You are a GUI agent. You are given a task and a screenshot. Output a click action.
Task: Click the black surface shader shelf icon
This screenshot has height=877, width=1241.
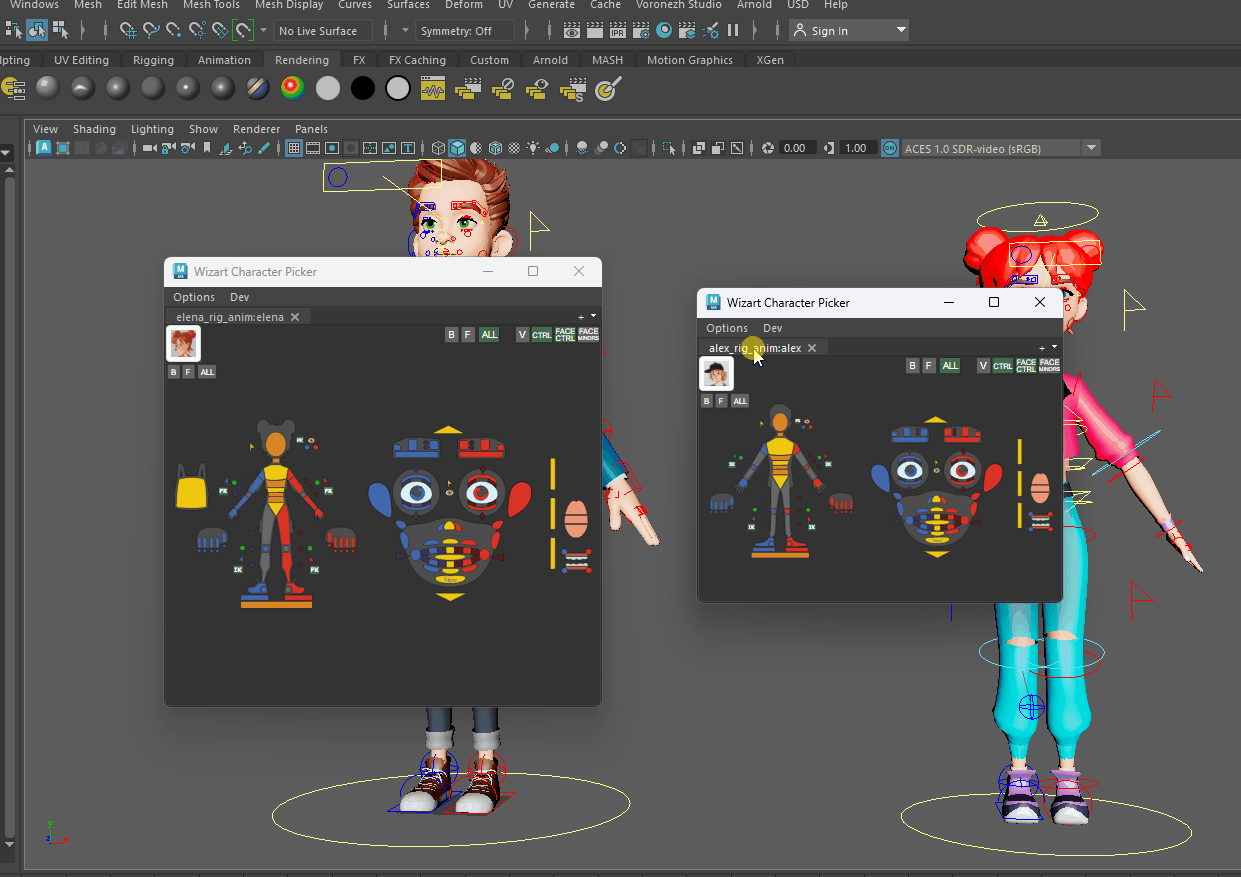363,89
